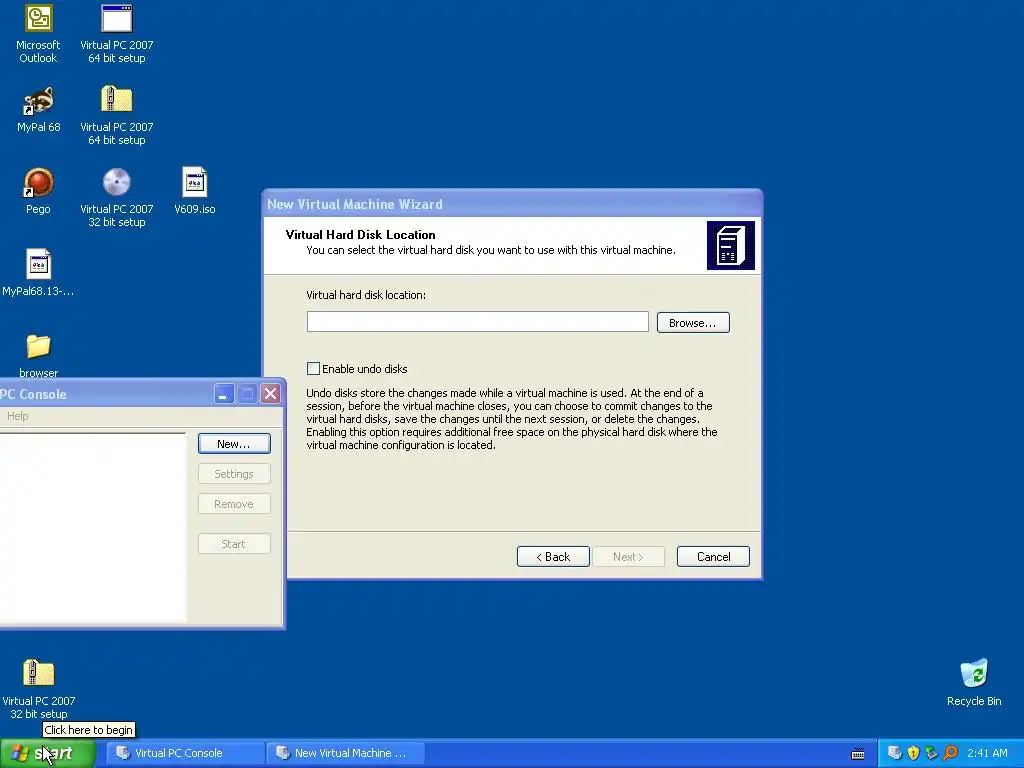
Task: Close the Virtual PC Console window
Action: click(270, 394)
